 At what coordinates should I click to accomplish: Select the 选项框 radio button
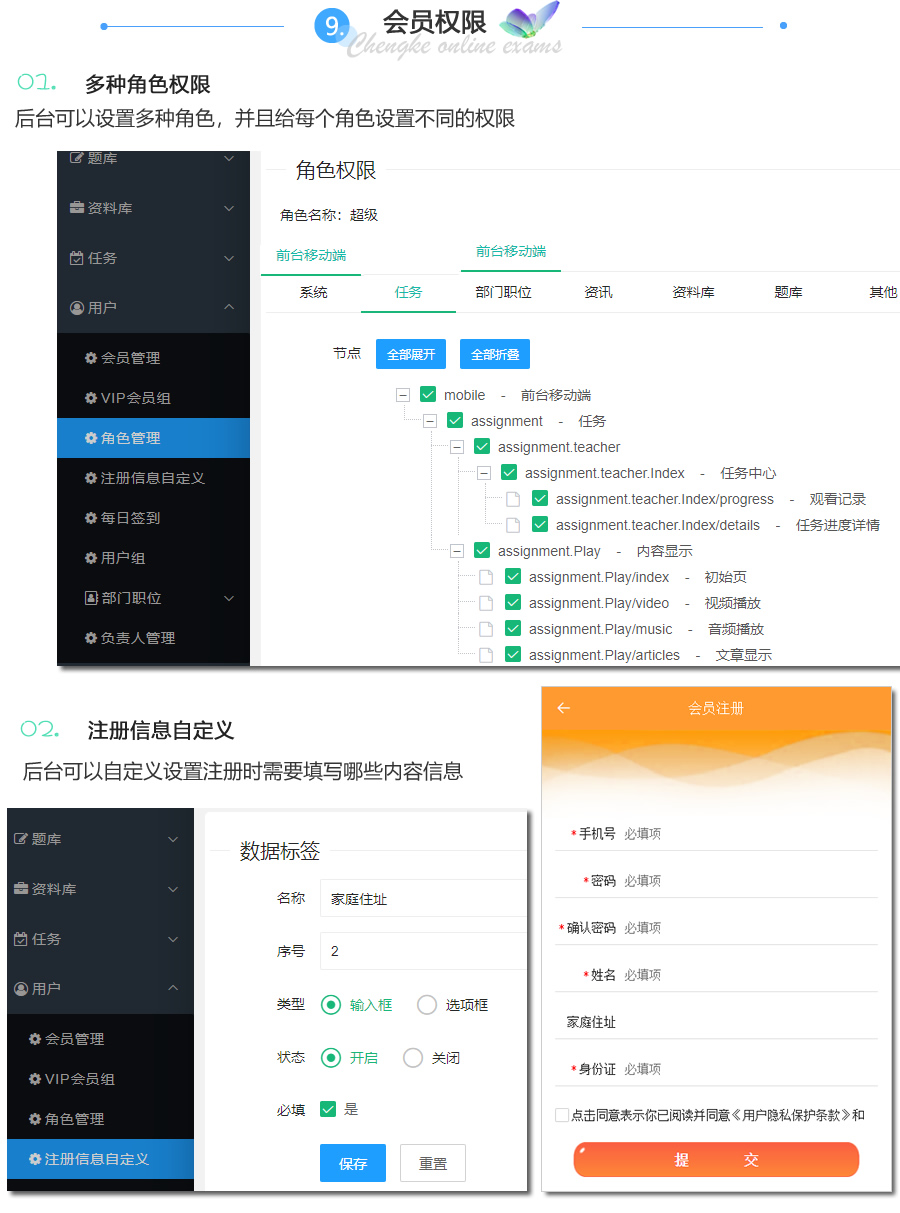(427, 1005)
